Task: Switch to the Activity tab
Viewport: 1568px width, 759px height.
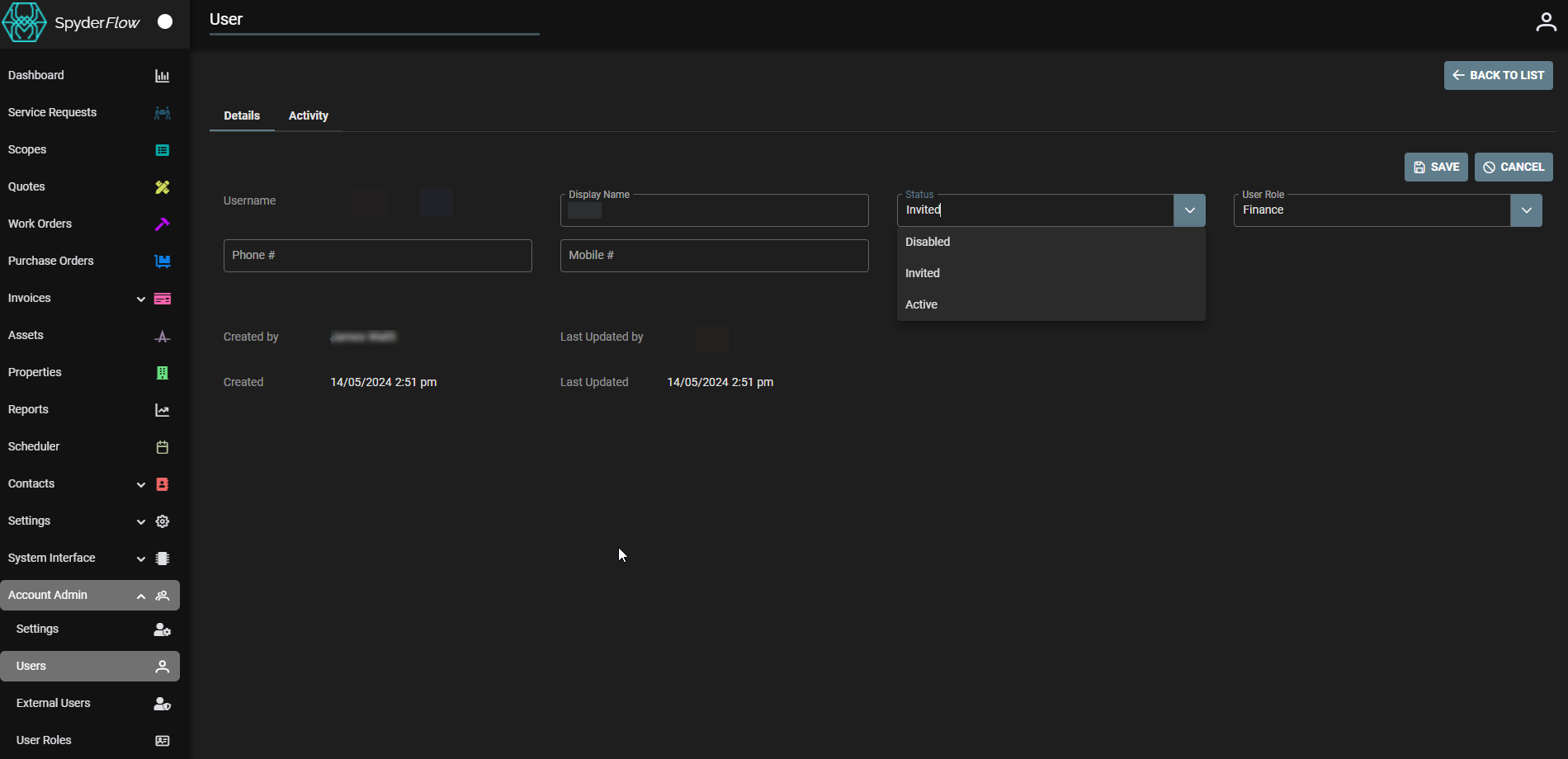Action: pyautogui.click(x=308, y=115)
